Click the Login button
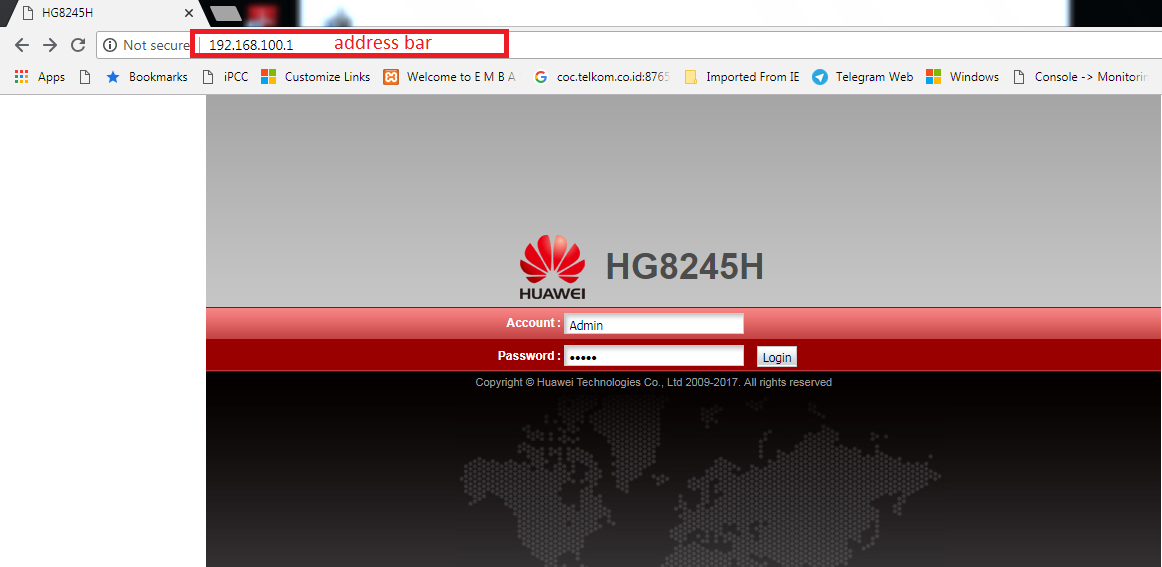 point(777,357)
